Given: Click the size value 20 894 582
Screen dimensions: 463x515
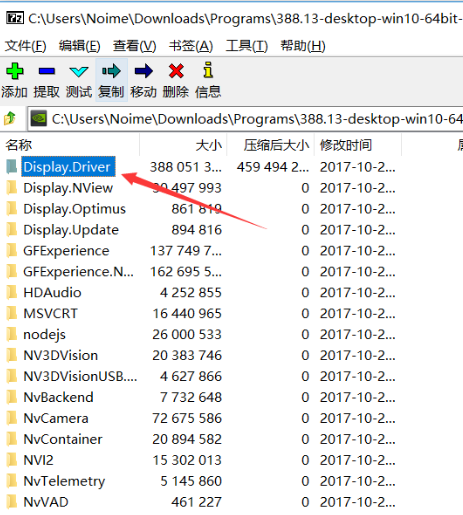Looking at the screenshot, I should click(x=187, y=439).
